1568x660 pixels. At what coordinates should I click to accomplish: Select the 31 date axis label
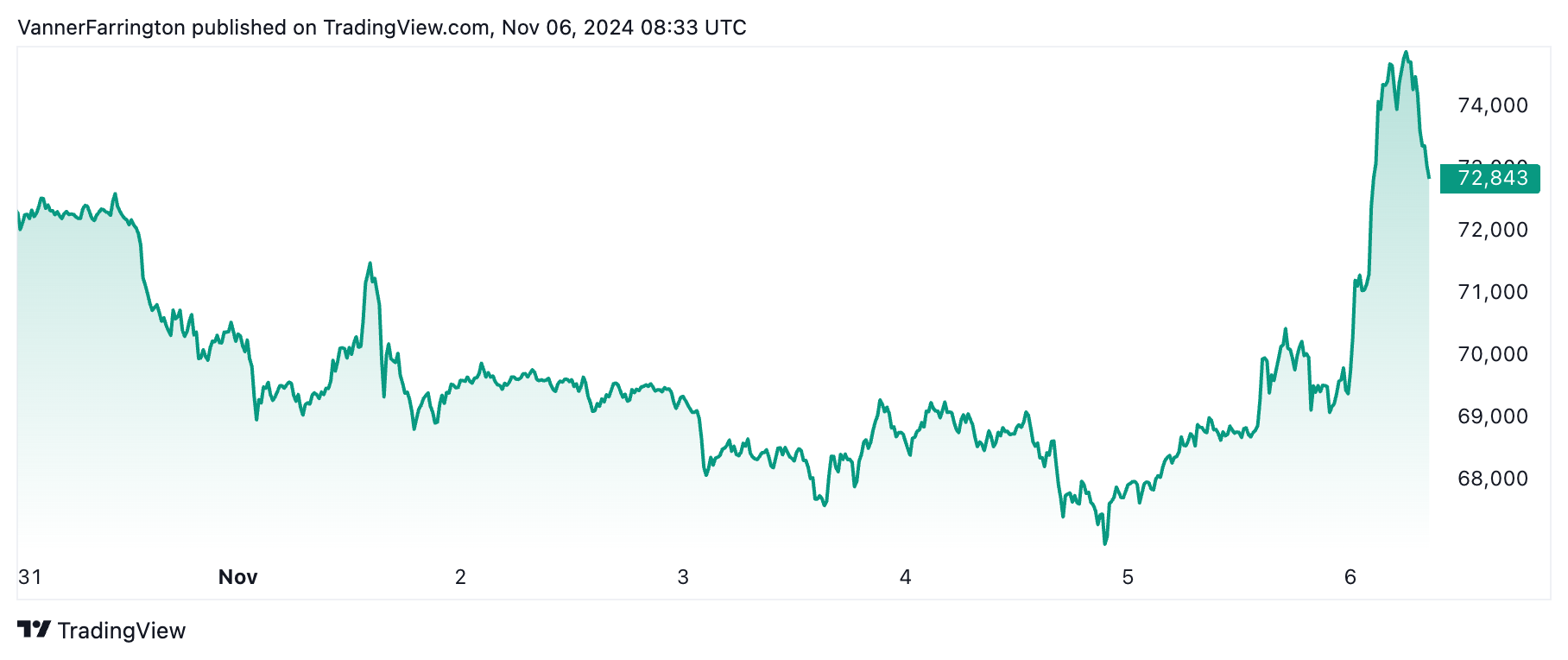coord(30,577)
